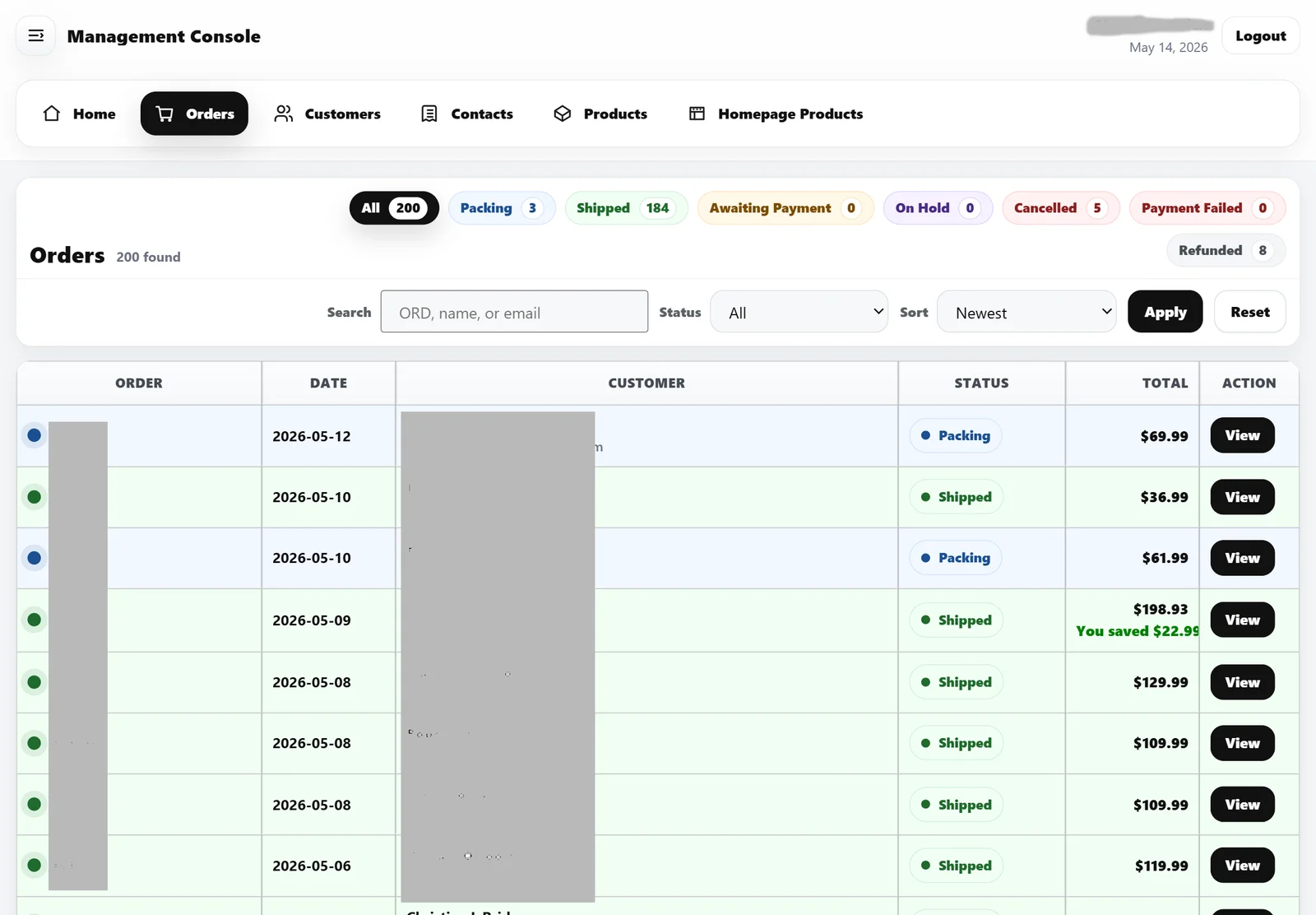Click the You saved $22.99 text
Viewport: 1316px width, 915px height.
pos(1138,631)
